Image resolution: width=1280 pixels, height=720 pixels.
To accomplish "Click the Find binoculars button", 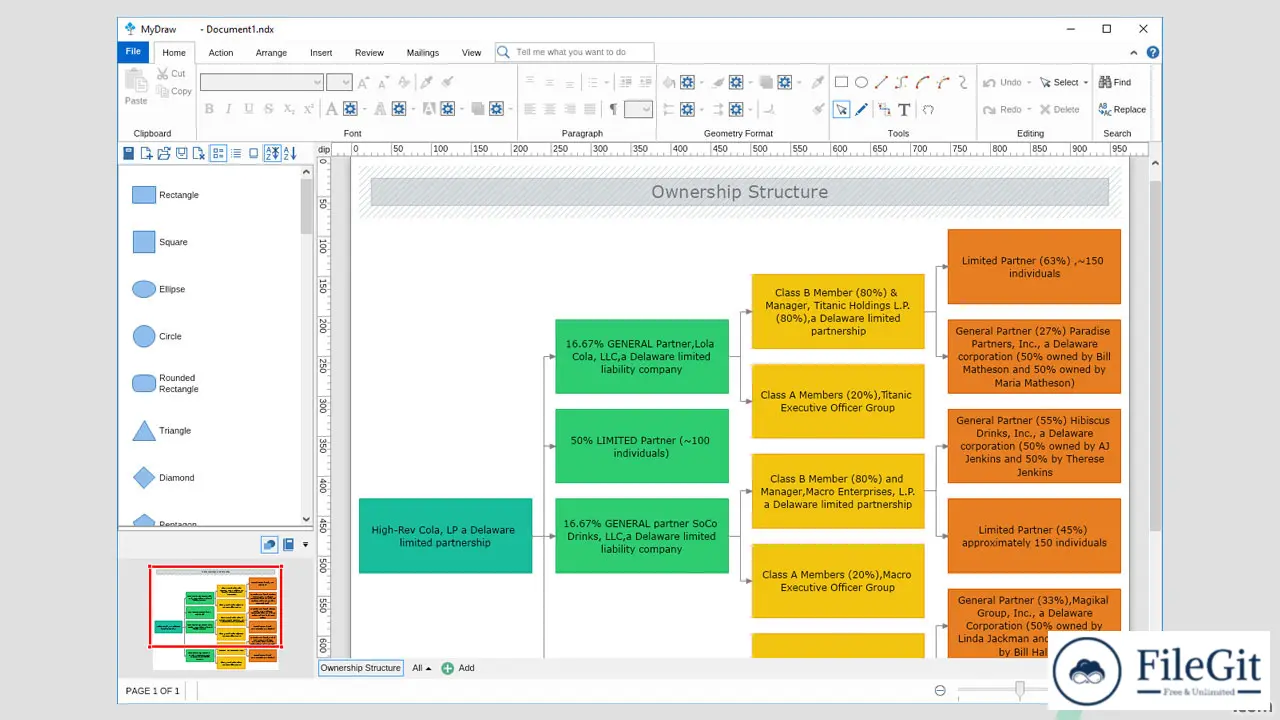I will tap(1115, 83).
